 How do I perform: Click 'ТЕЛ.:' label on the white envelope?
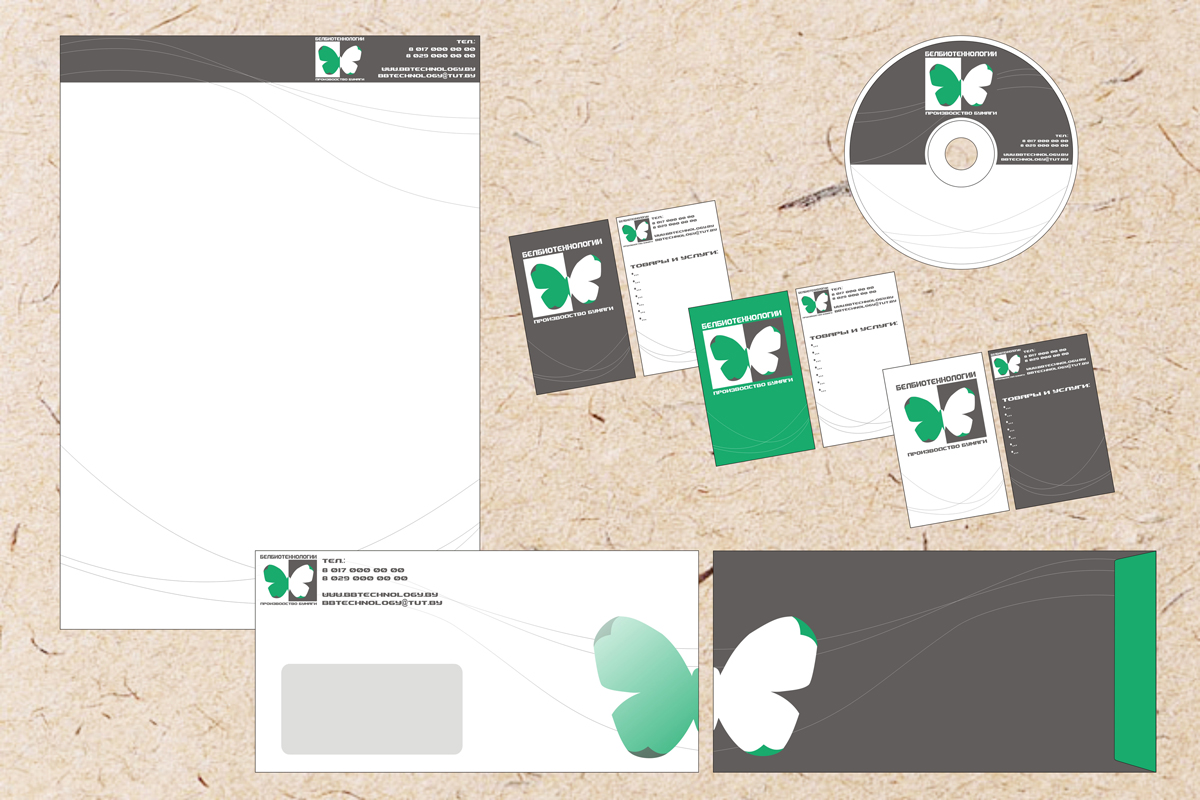(x=334, y=560)
